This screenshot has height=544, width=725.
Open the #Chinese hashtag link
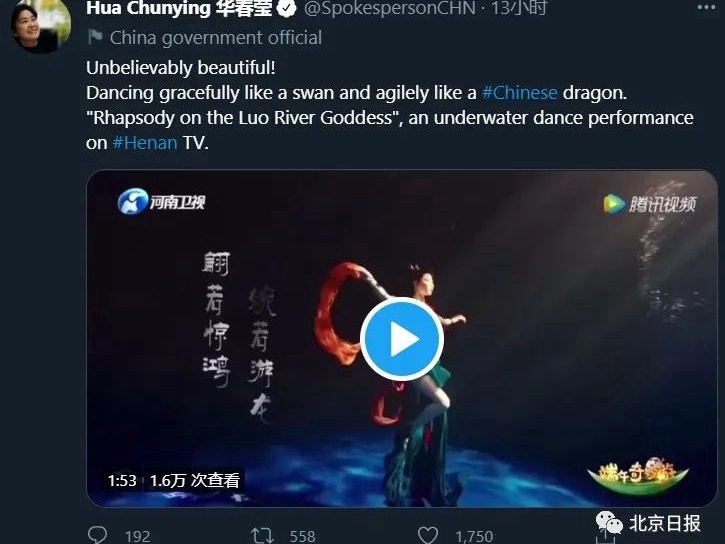tap(519, 93)
